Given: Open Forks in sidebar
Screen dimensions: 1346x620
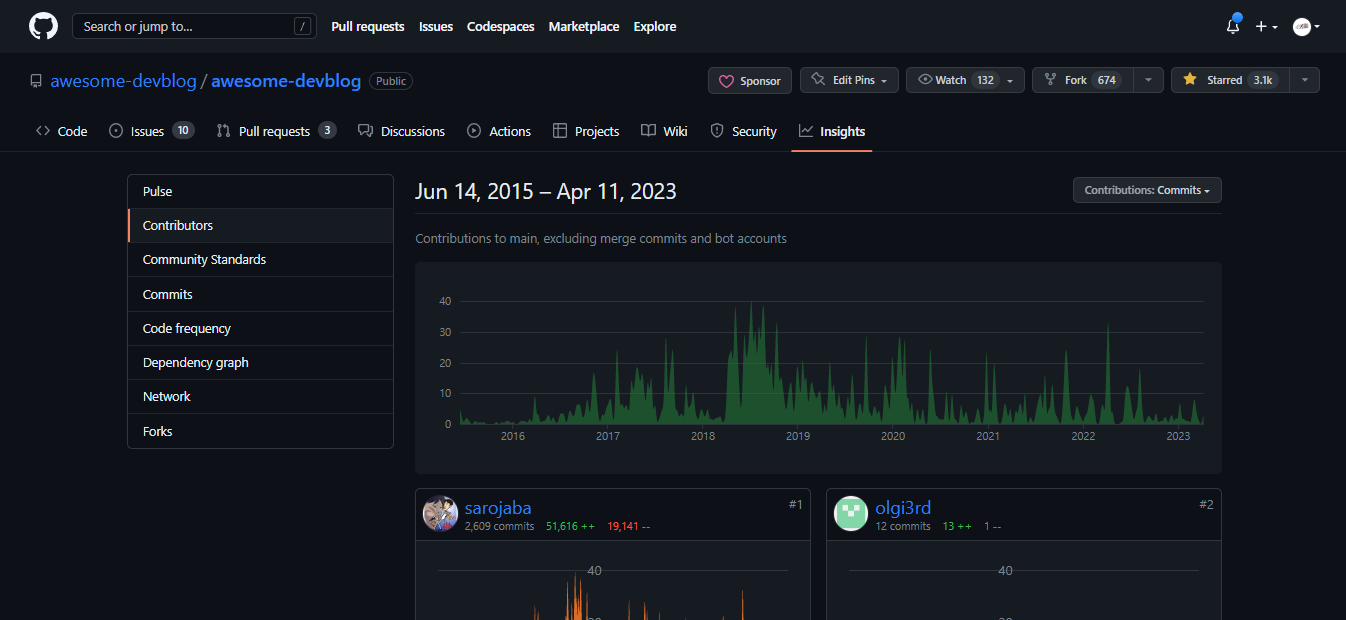Looking at the screenshot, I should [x=260, y=431].
